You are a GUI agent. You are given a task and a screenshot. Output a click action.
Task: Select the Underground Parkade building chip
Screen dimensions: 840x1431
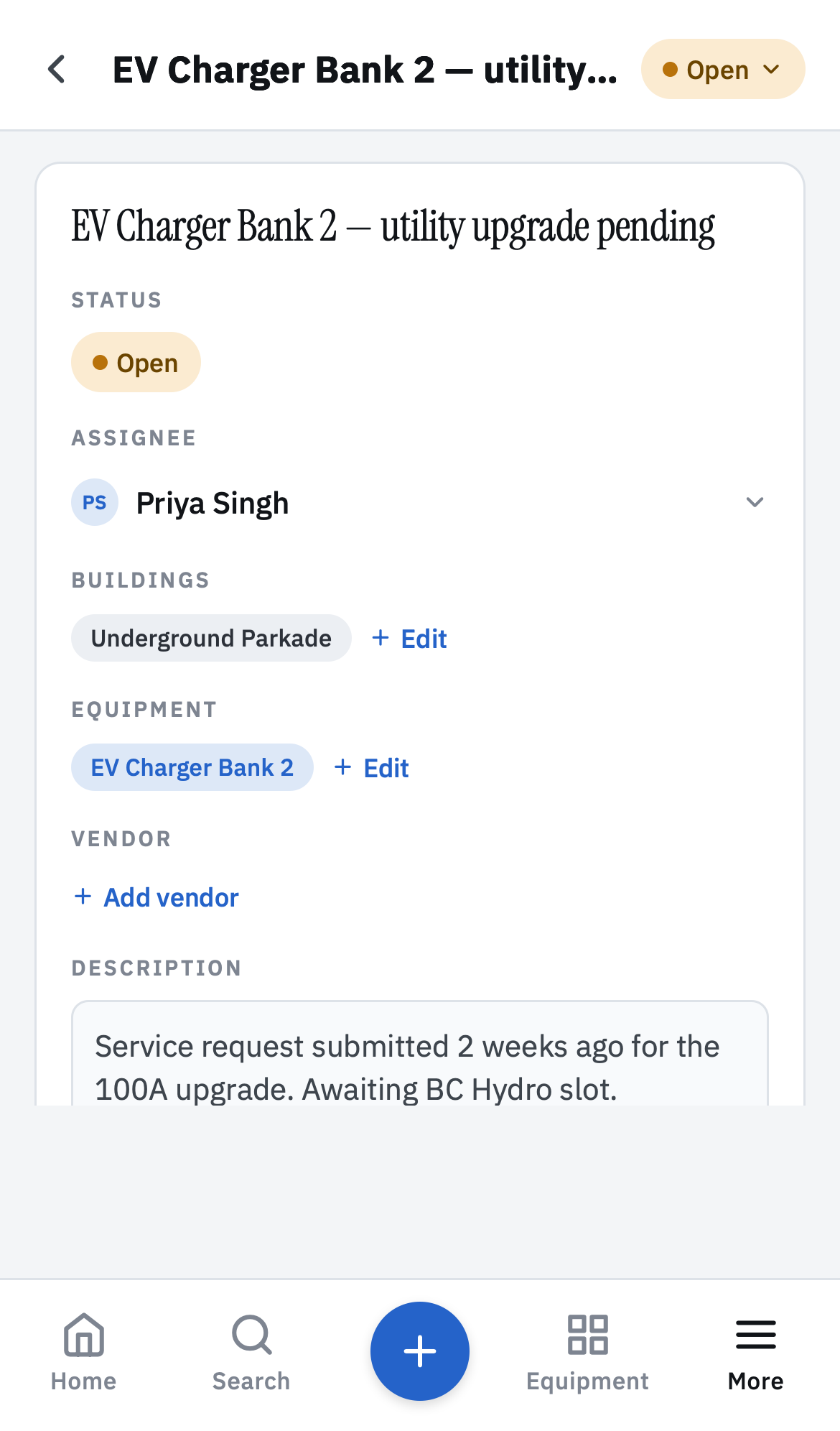click(x=211, y=638)
